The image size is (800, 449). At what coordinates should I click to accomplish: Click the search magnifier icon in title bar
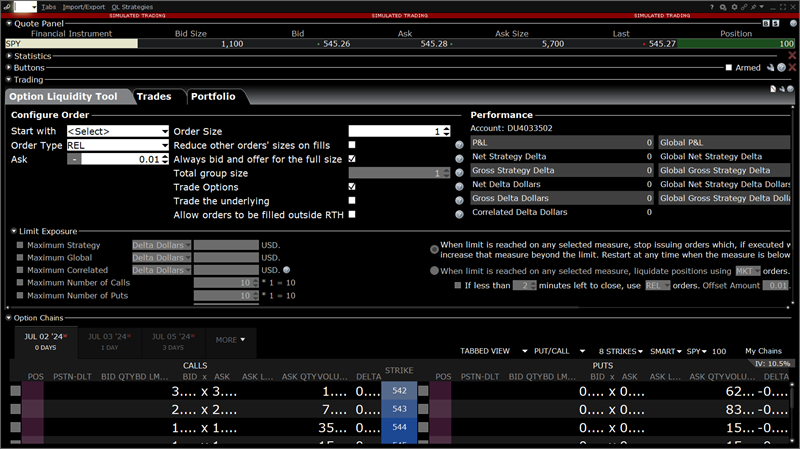point(723,7)
